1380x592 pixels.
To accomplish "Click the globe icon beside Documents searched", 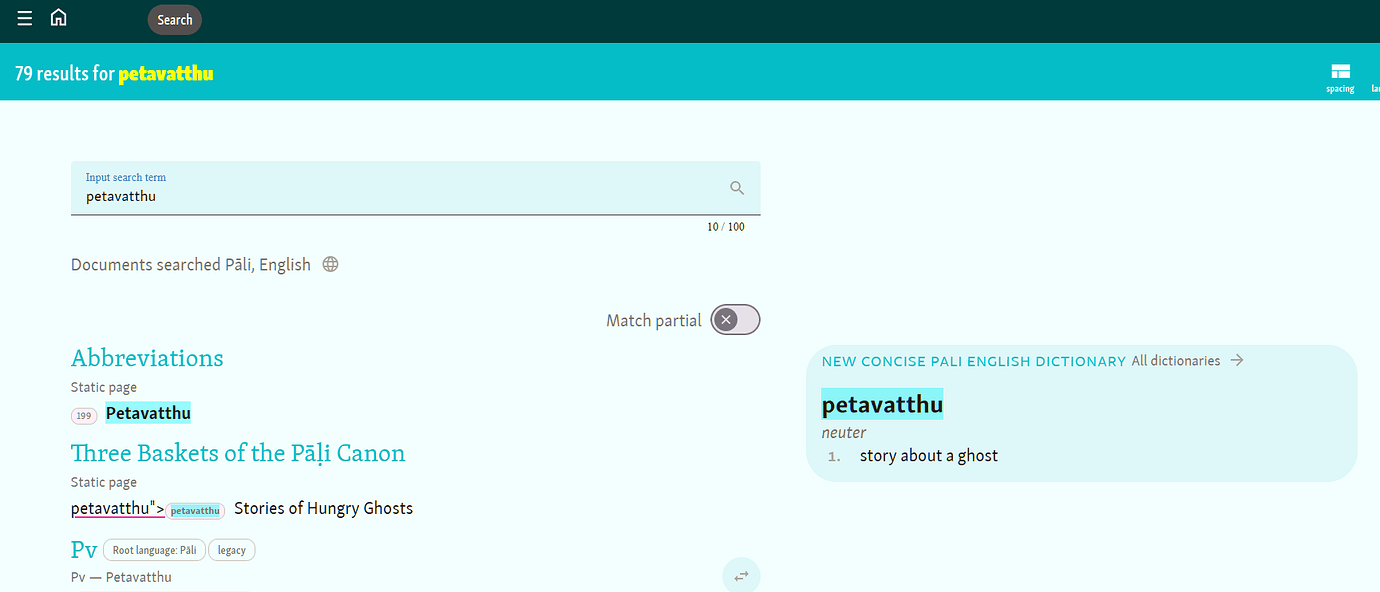I will pyautogui.click(x=331, y=263).
